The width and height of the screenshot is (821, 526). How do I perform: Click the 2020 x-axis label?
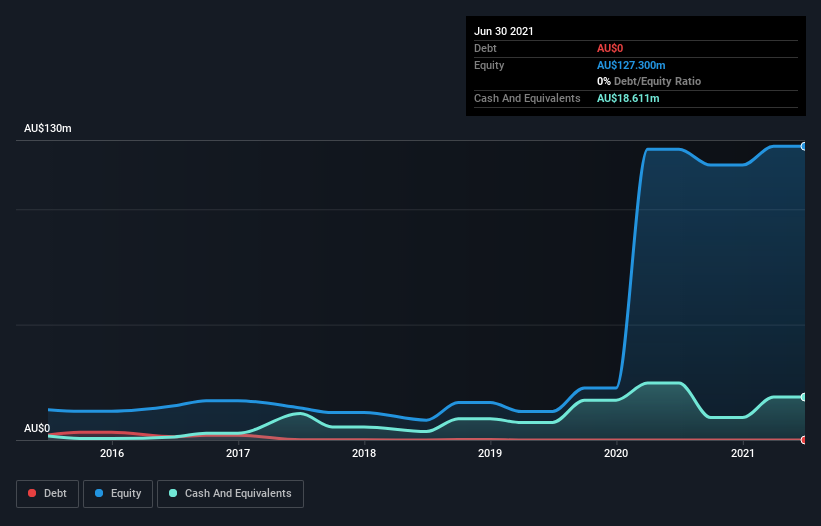click(616, 453)
